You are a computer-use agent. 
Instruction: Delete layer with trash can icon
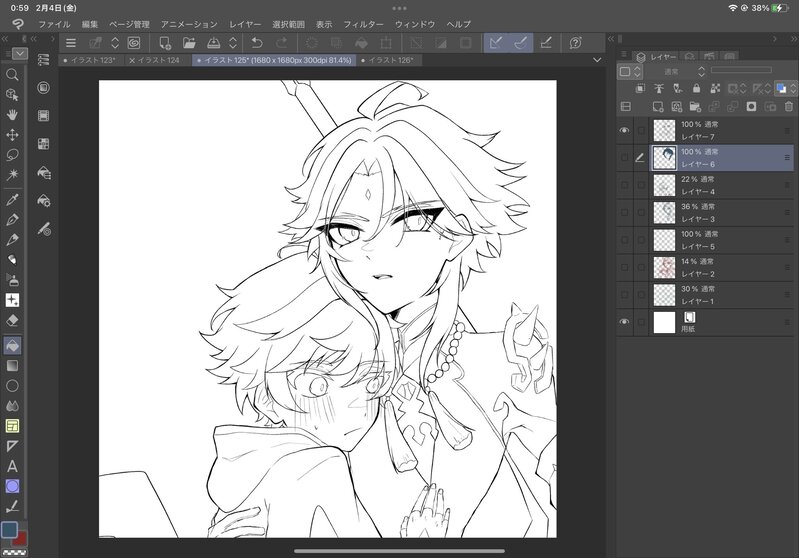789,107
